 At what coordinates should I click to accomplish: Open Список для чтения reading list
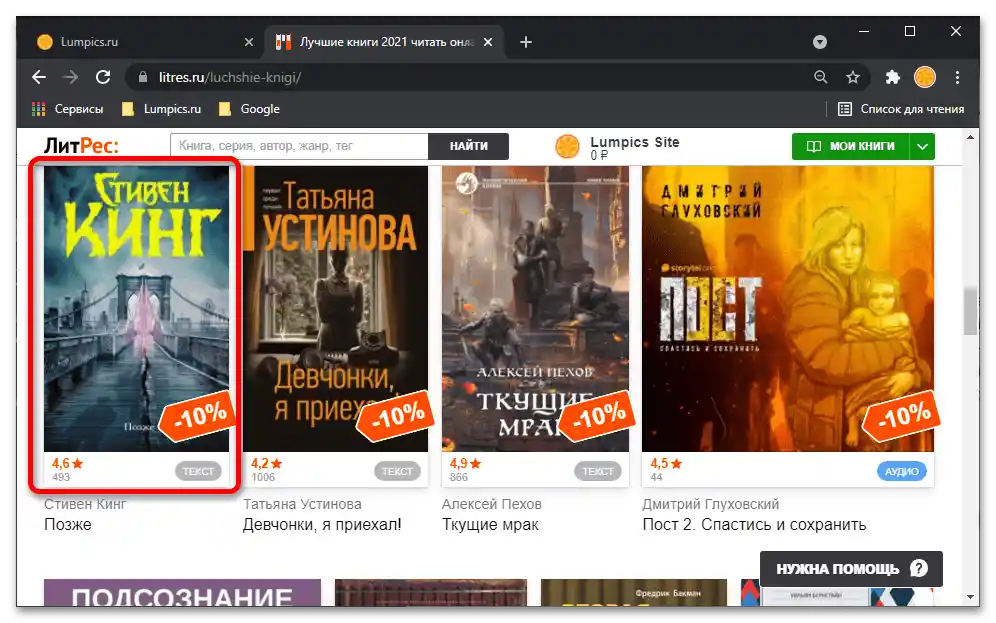click(901, 109)
